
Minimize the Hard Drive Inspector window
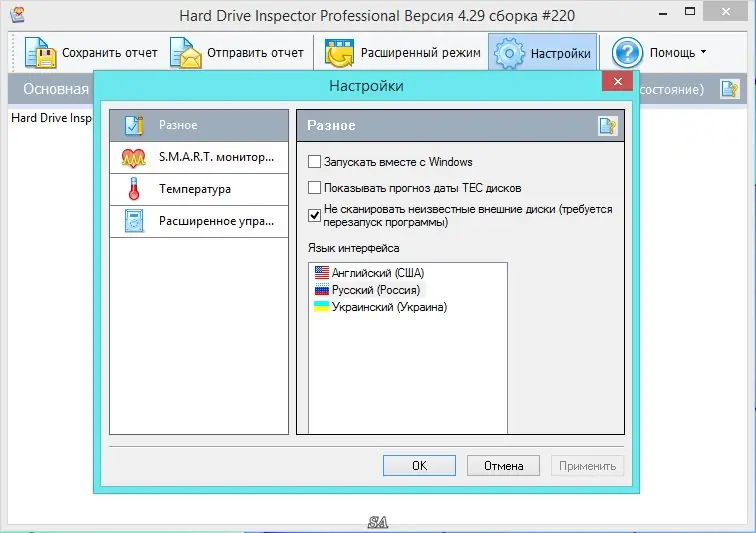[x=663, y=14]
